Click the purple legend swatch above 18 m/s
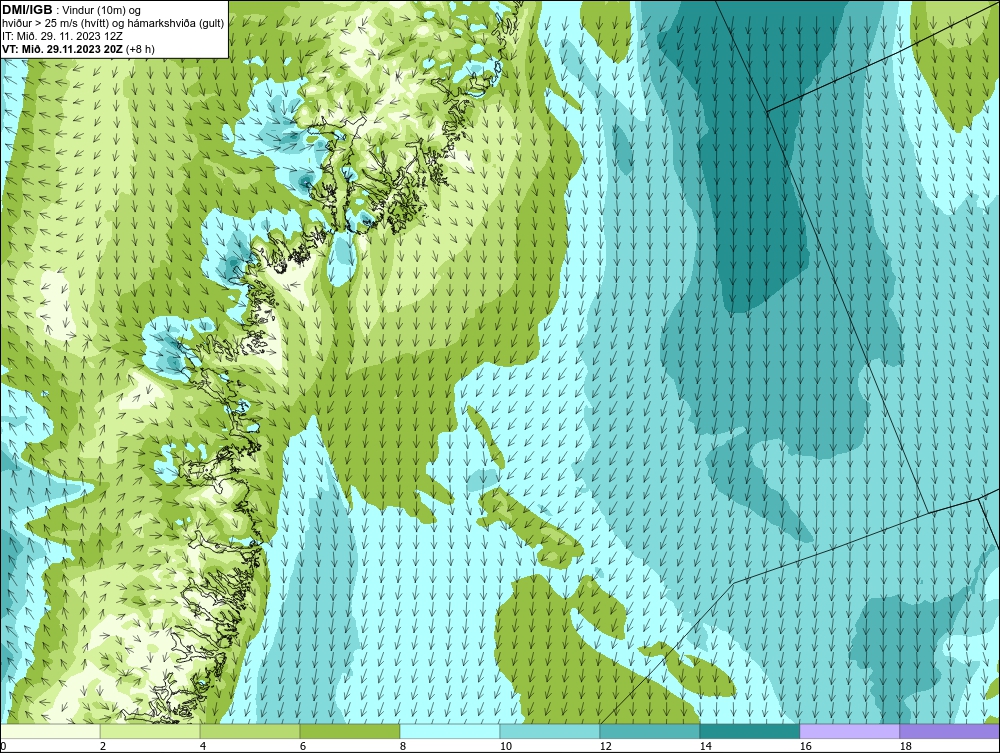Viewport: 1000px width, 753px height. 949,731
